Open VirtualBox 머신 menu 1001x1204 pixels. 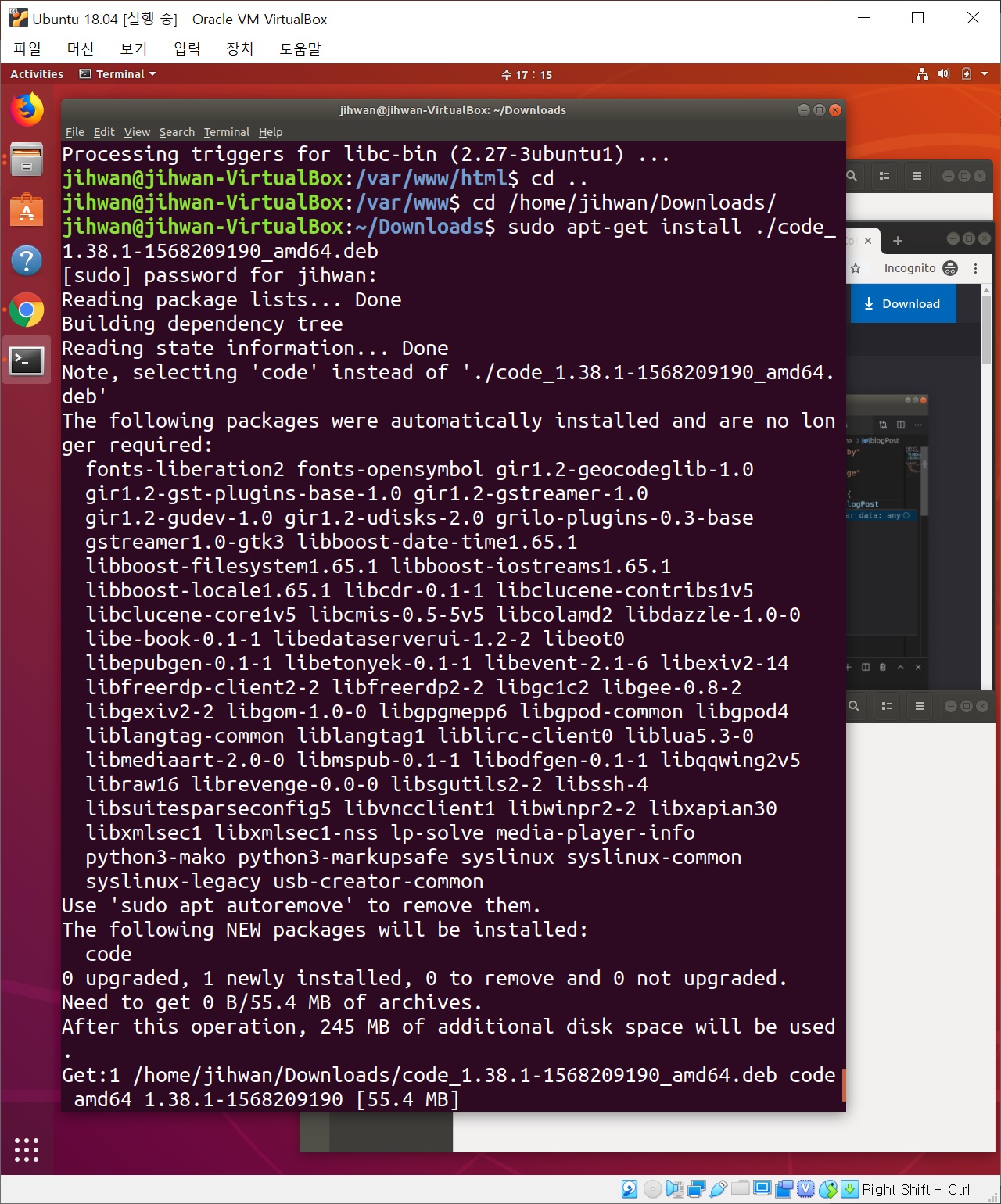81,48
